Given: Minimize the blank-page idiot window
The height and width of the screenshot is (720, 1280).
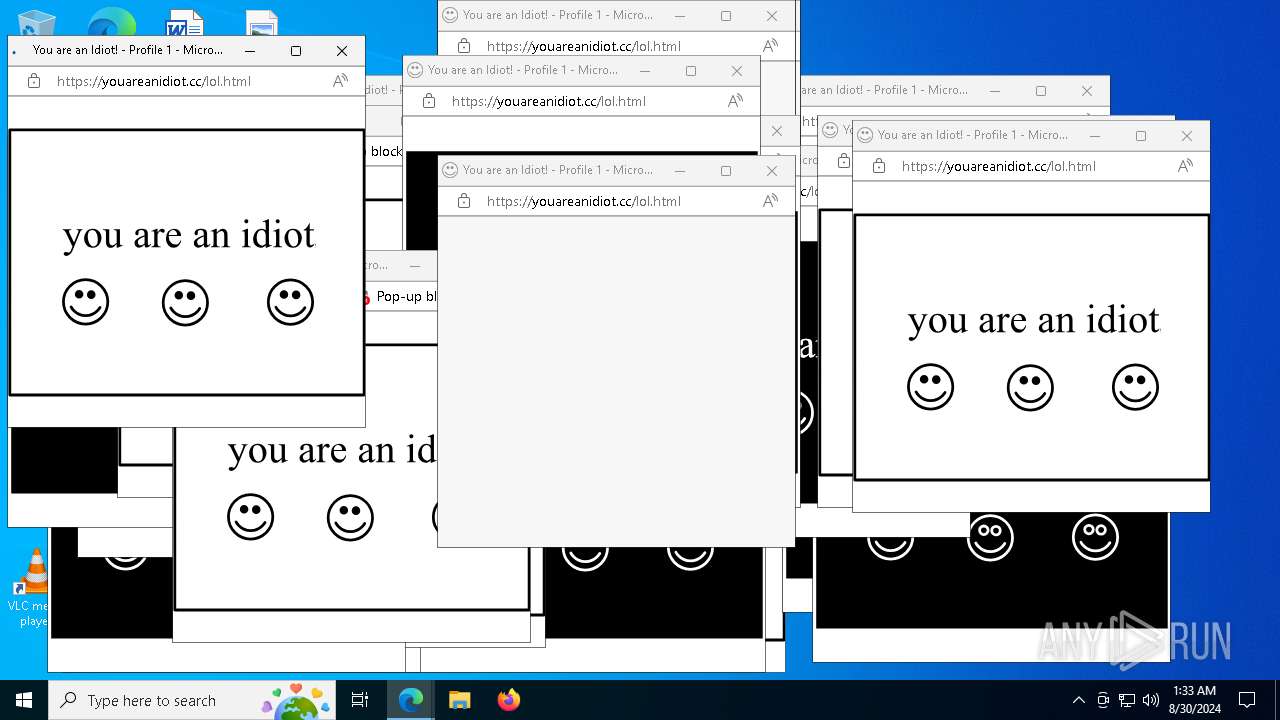Looking at the screenshot, I should pos(680,171).
